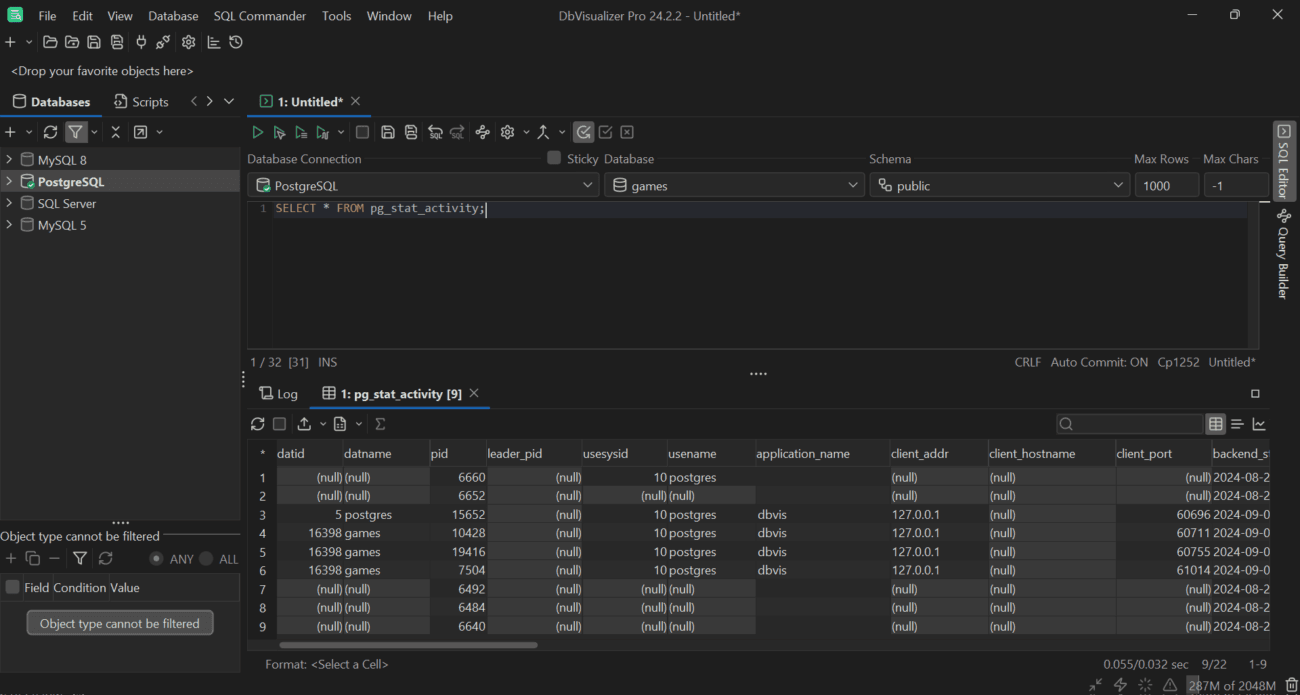1300x695 pixels.
Task: Switch to the Log tab
Action: tap(279, 394)
